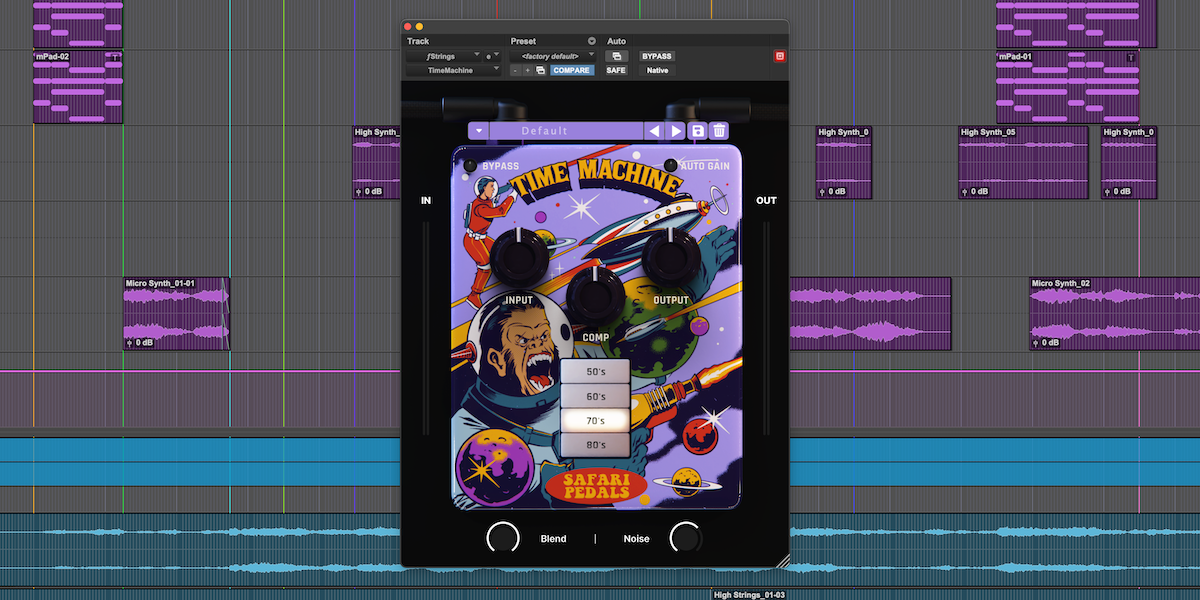Click the Native processing button

pos(656,70)
